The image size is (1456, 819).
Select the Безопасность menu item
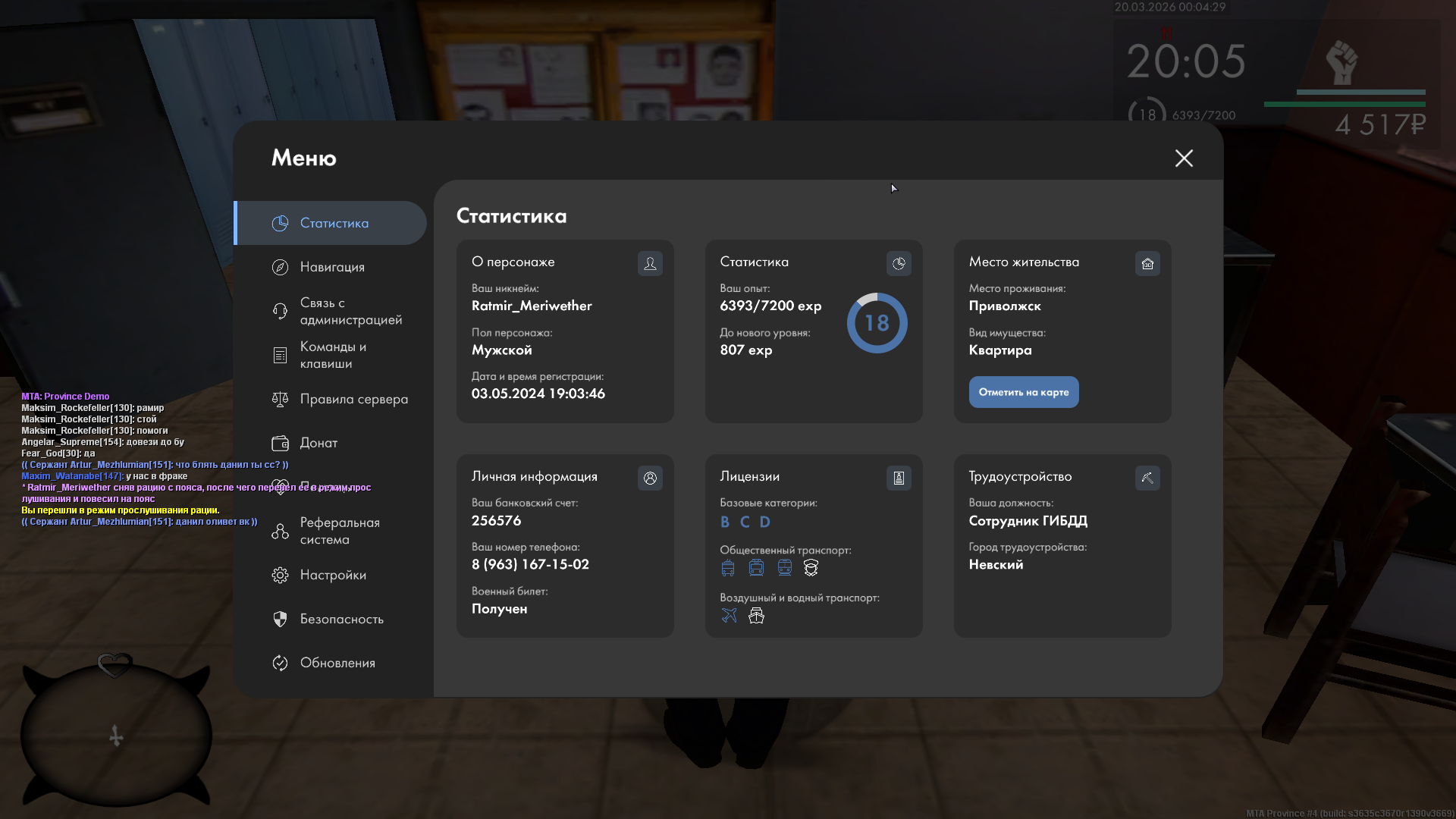pyautogui.click(x=341, y=619)
